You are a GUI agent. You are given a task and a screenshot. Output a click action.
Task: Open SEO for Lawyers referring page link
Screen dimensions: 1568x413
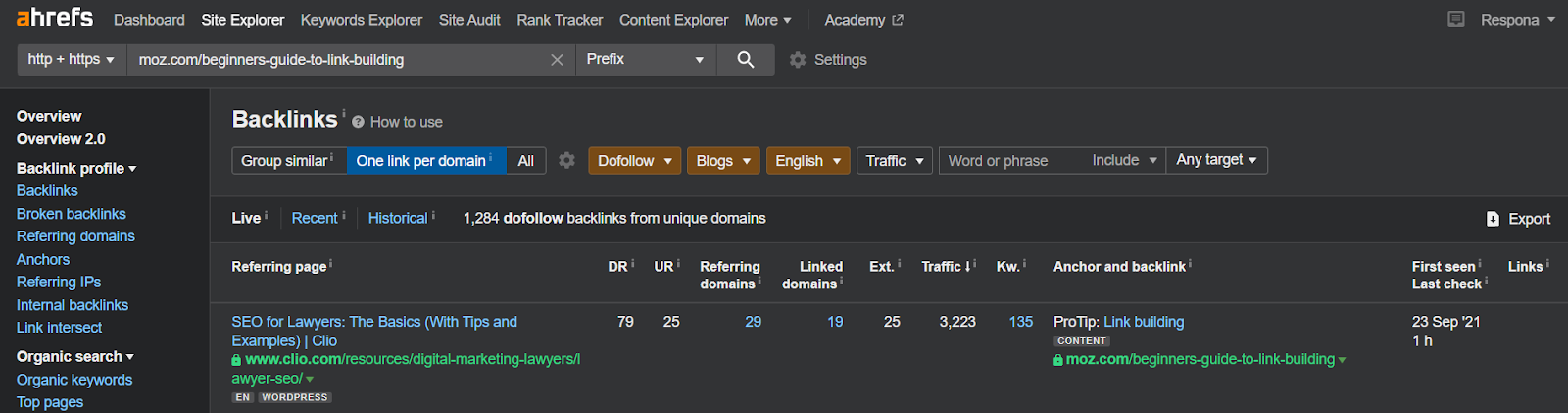pos(374,331)
